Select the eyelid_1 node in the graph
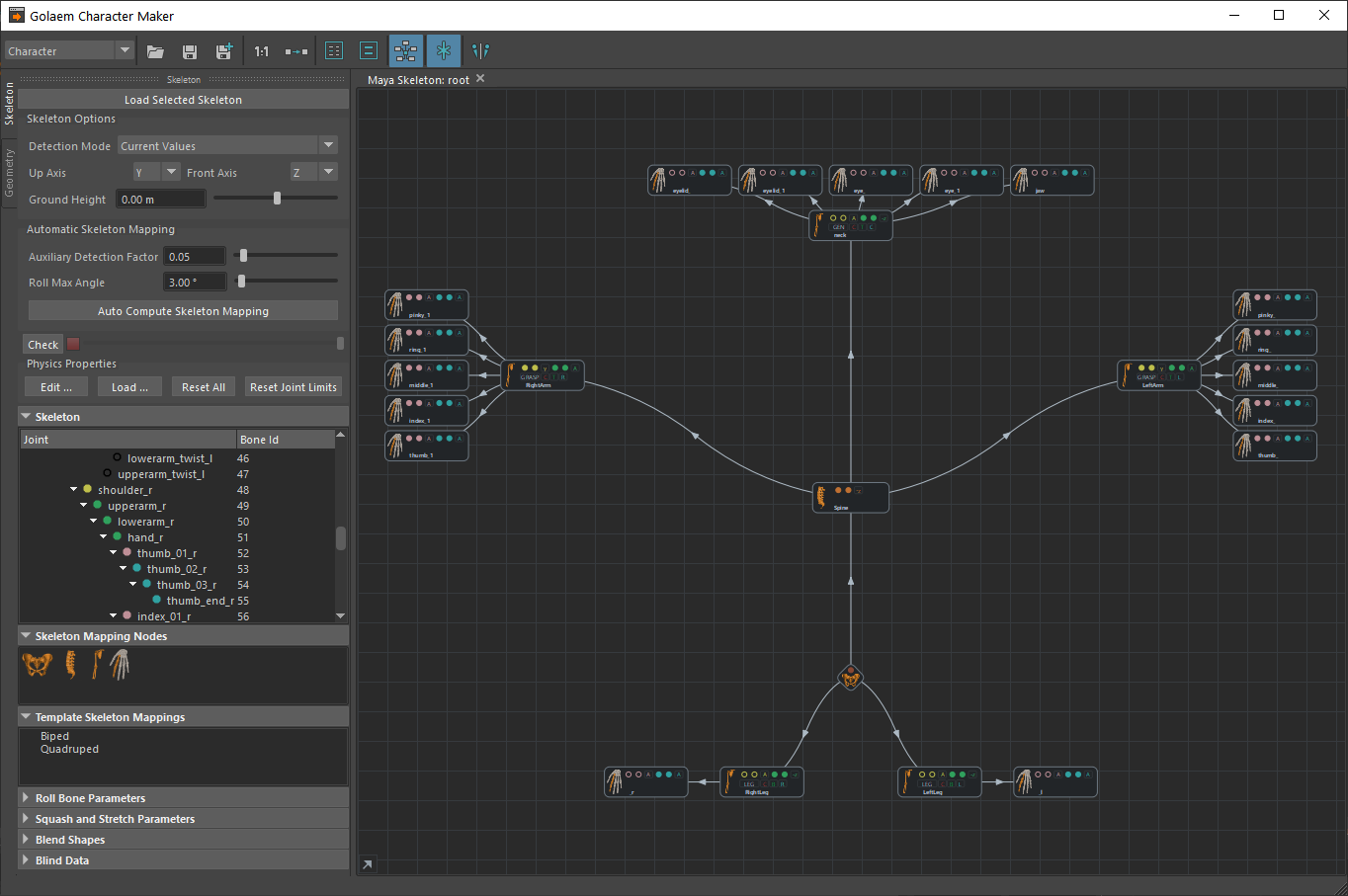Image resolution: width=1348 pixels, height=896 pixels. [781, 180]
